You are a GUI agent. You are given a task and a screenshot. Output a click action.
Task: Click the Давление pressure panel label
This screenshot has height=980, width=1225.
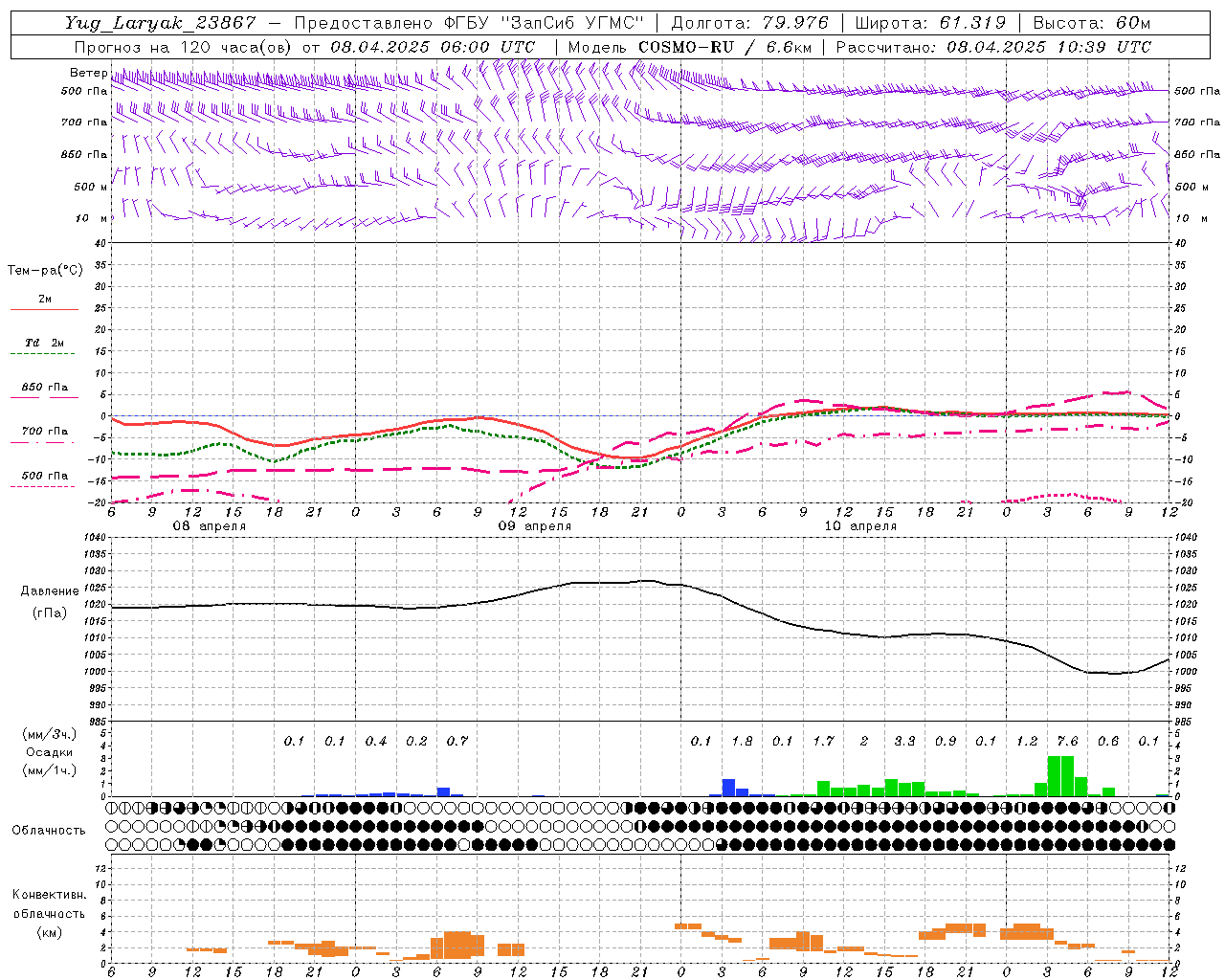[x=50, y=591]
